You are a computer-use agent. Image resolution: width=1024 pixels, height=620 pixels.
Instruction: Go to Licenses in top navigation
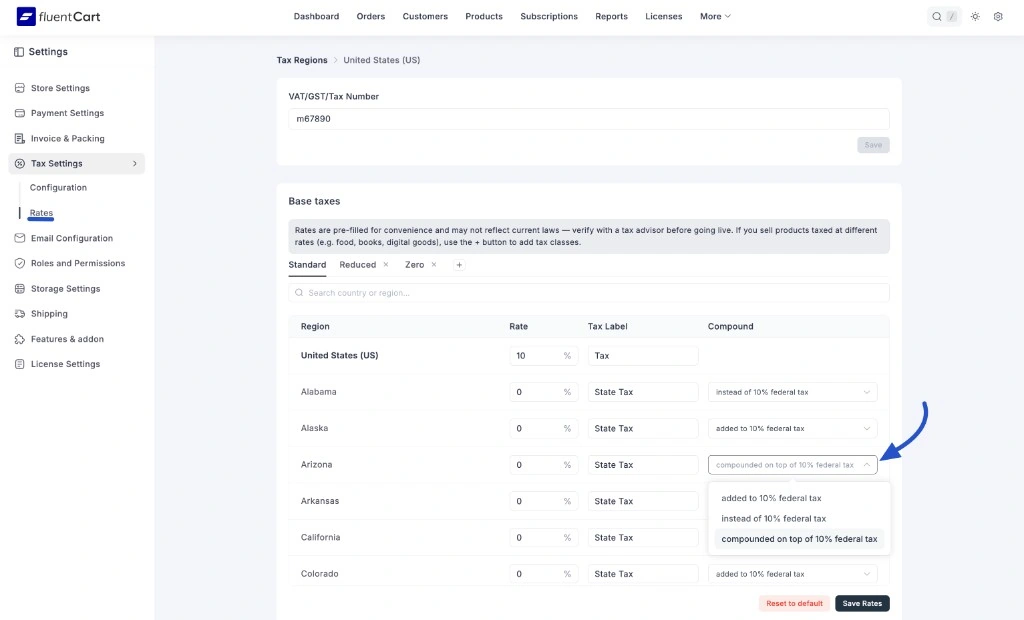click(664, 16)
